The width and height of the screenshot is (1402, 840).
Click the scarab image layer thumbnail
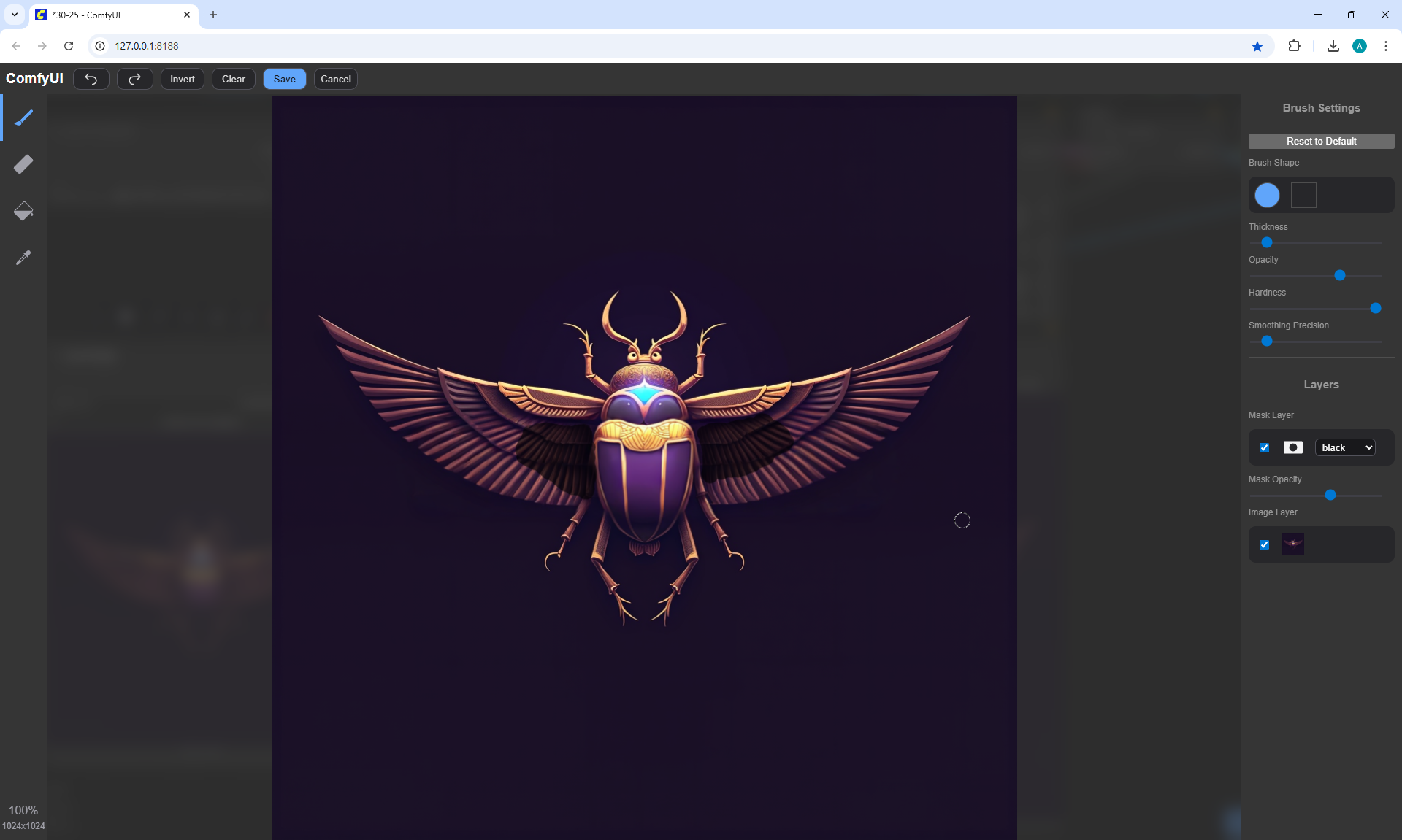(x=1293, y=544)
